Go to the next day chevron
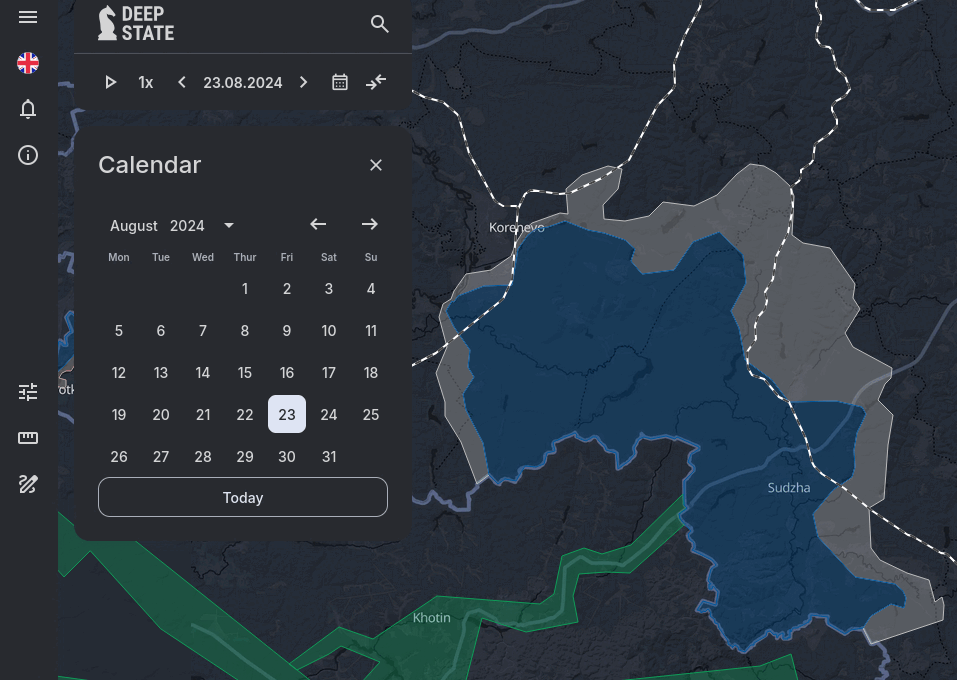 (x=303, y=82)
